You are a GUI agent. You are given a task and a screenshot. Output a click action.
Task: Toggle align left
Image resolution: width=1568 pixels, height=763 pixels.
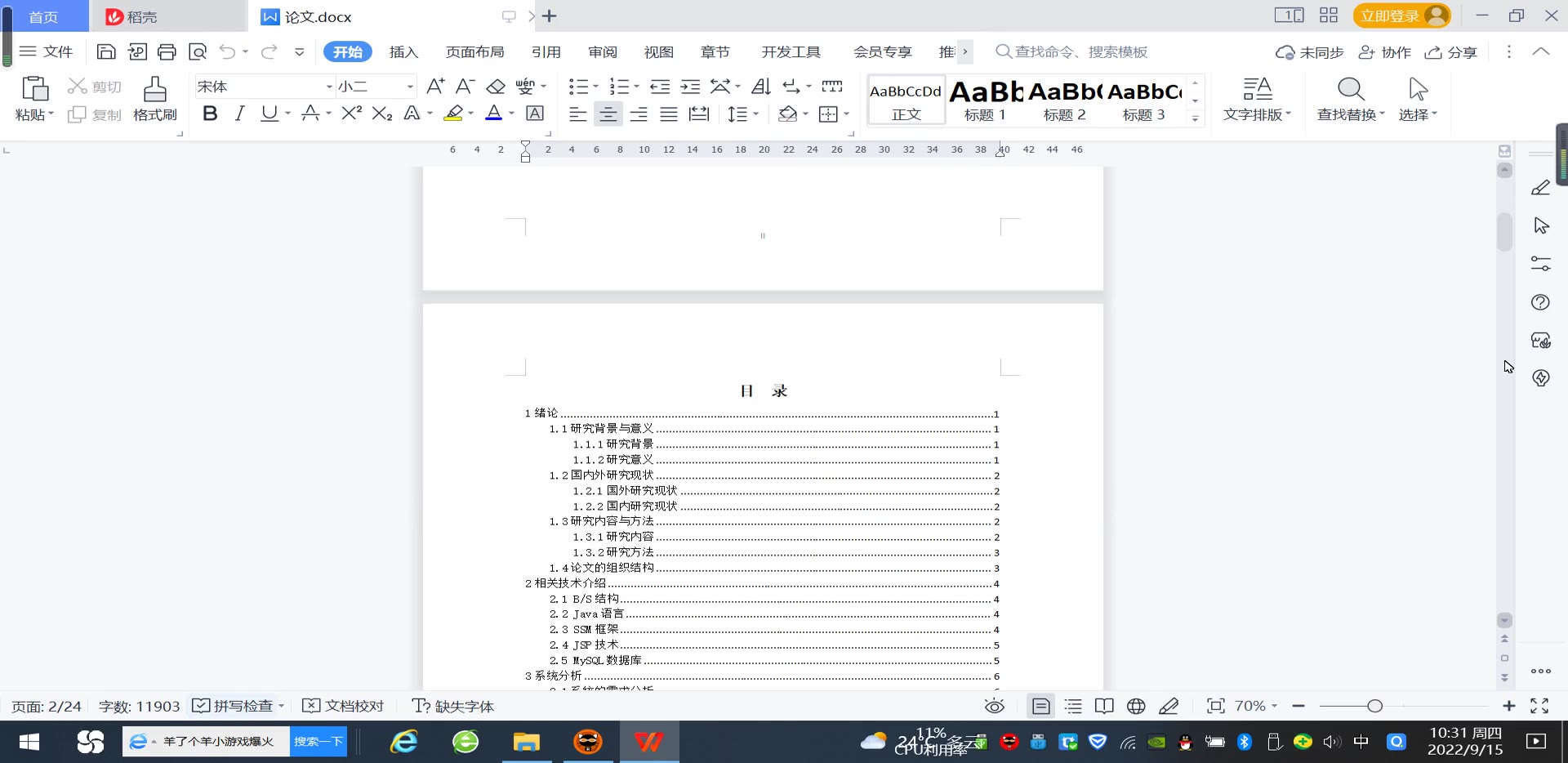[578, 114]
